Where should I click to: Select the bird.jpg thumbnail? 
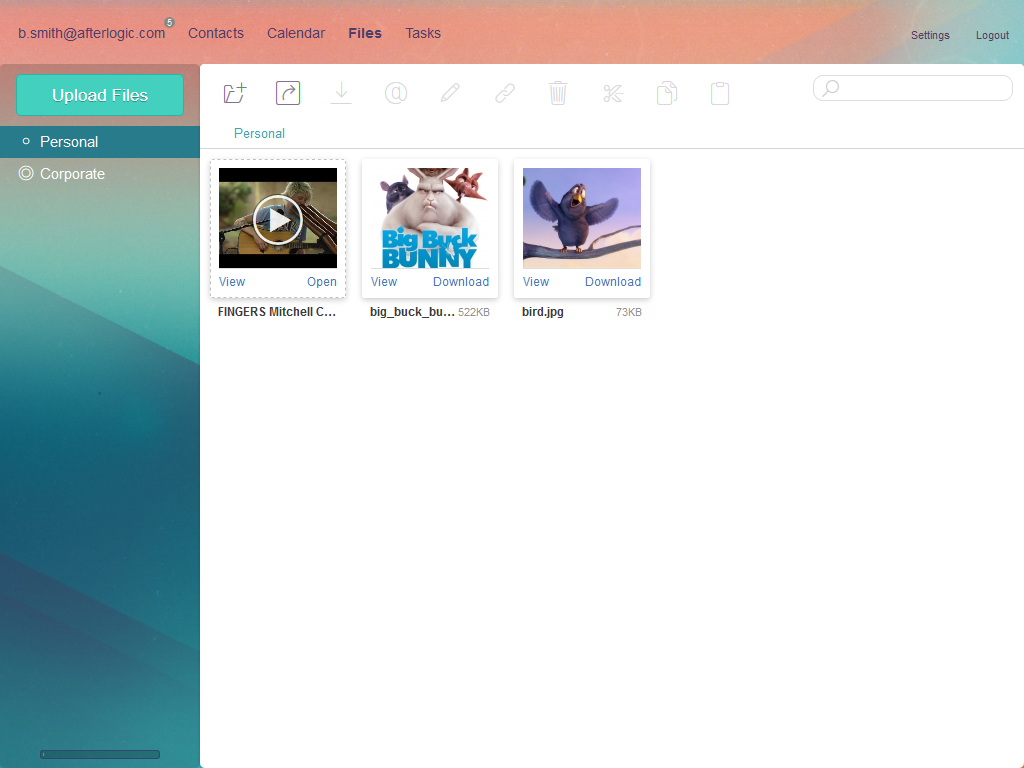pos(582,218)
